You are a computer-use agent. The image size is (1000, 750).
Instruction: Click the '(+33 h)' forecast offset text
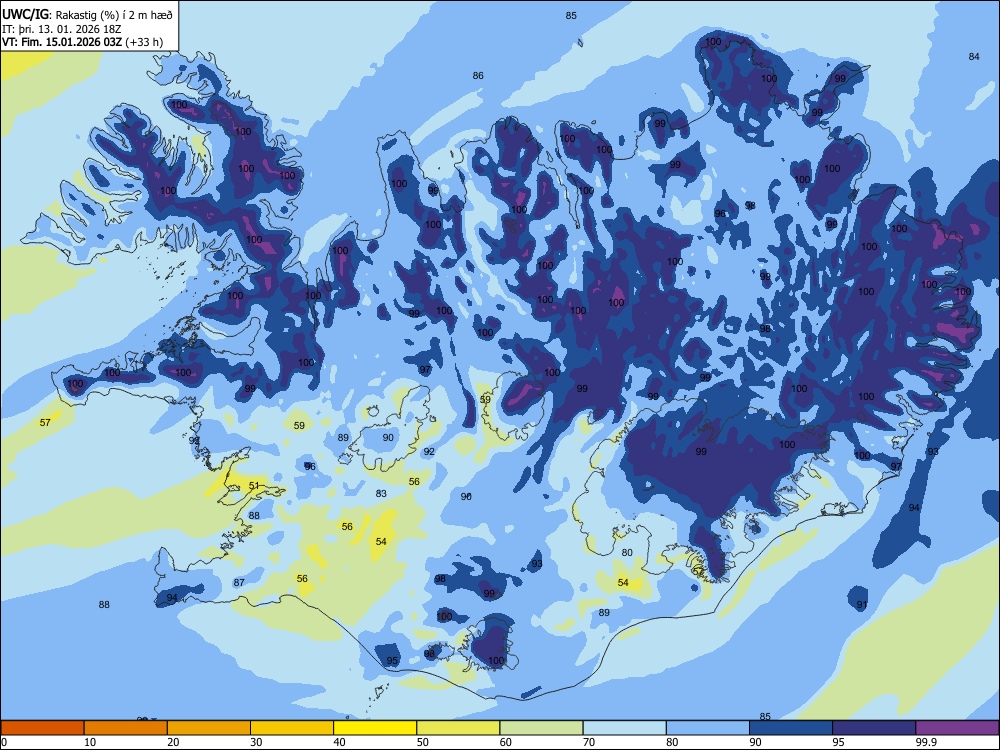(x=144, y=42)
